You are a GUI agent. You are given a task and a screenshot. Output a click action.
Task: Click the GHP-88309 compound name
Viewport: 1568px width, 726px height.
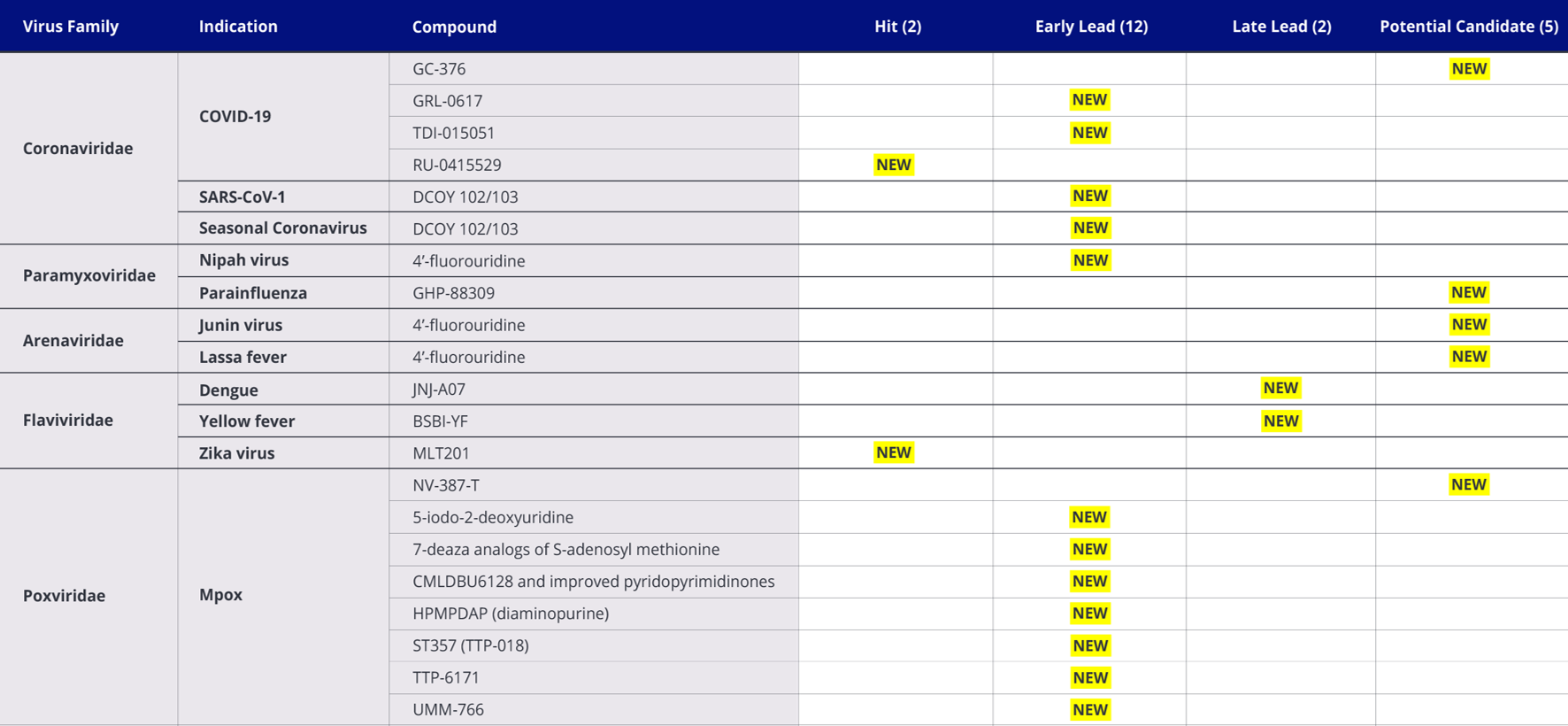[x=454, y=293]
